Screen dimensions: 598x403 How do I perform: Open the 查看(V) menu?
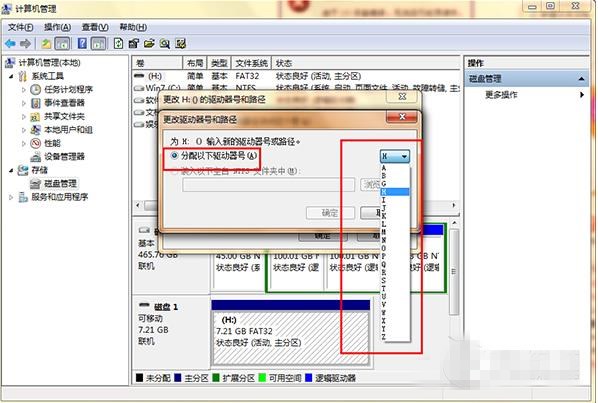coord(95,27)
